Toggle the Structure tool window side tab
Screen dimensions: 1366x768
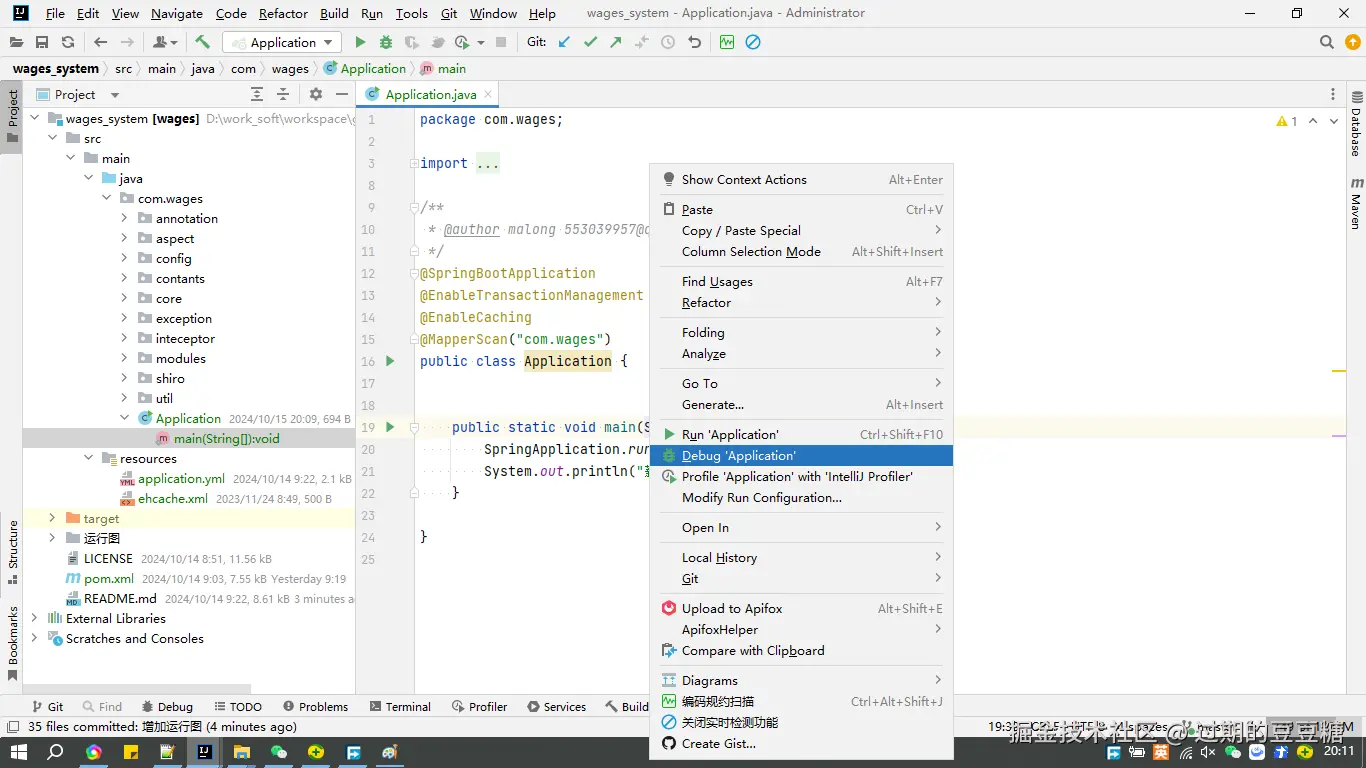[x=13, y=545]
